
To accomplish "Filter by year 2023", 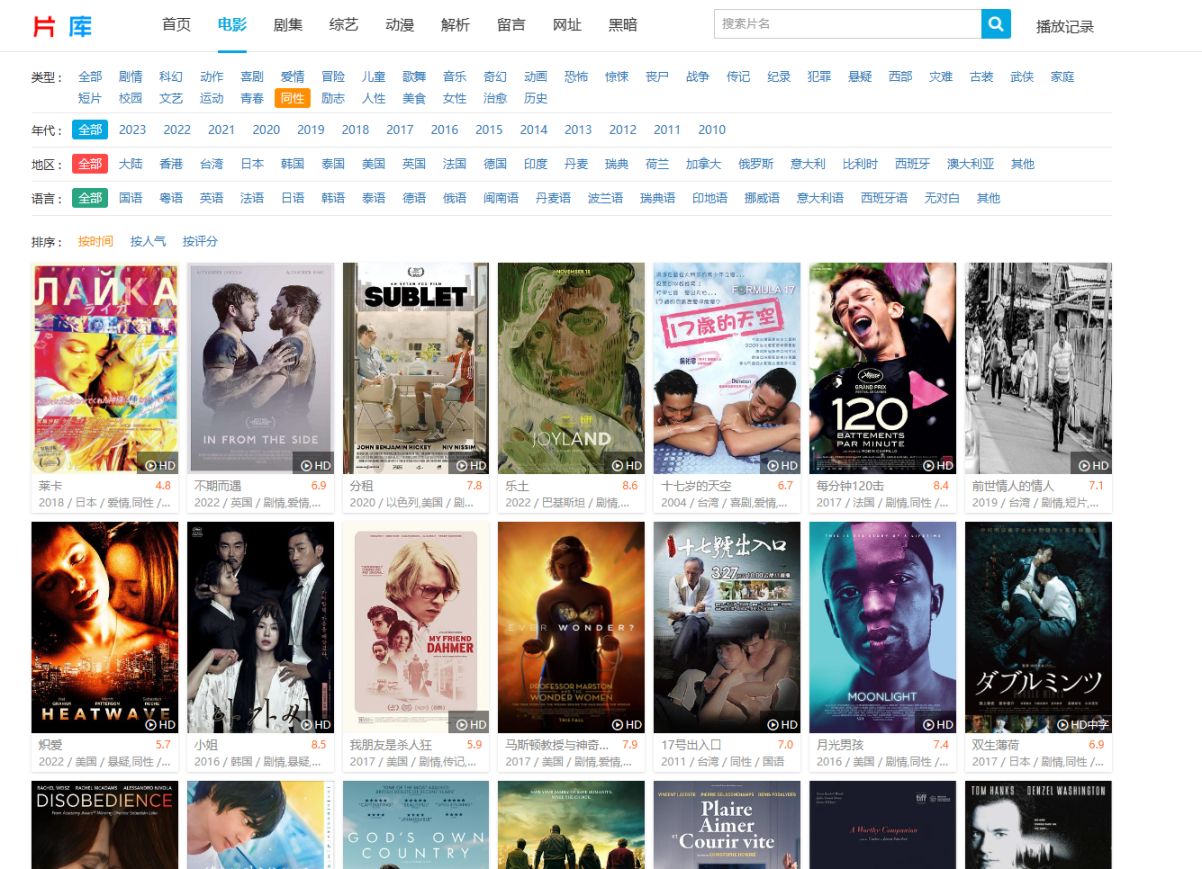I will pyautogui.click(x=132, y=129).
